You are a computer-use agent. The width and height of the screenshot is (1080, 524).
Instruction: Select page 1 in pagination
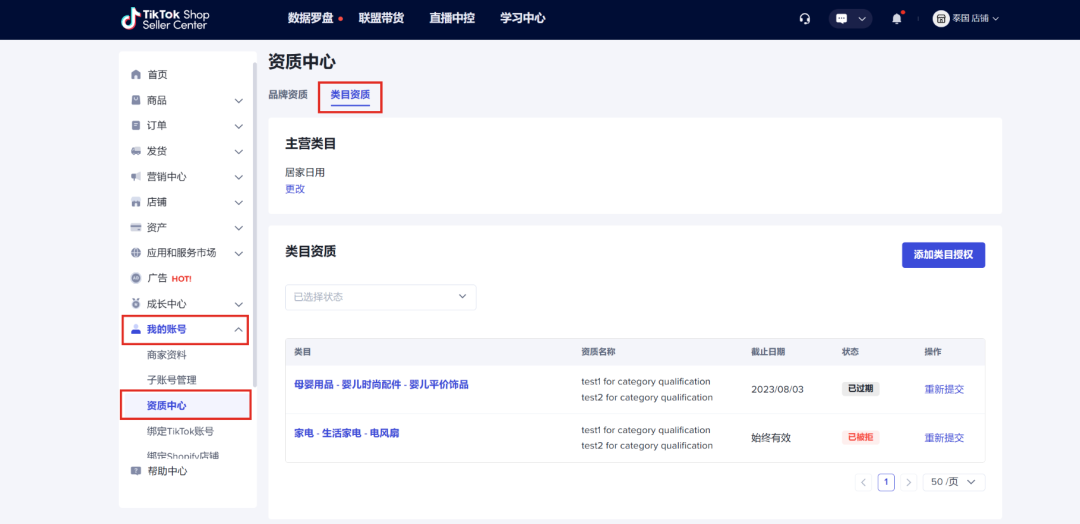tap(886, 482)
